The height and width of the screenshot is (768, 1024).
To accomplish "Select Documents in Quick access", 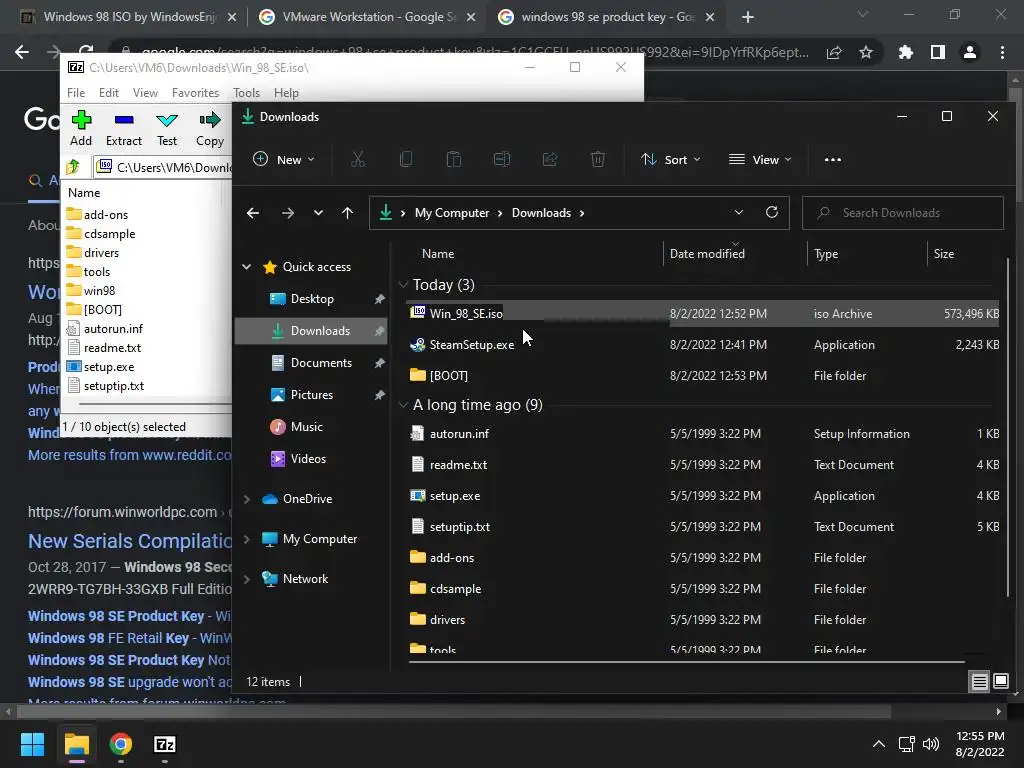I will click(x=311, y=362).
